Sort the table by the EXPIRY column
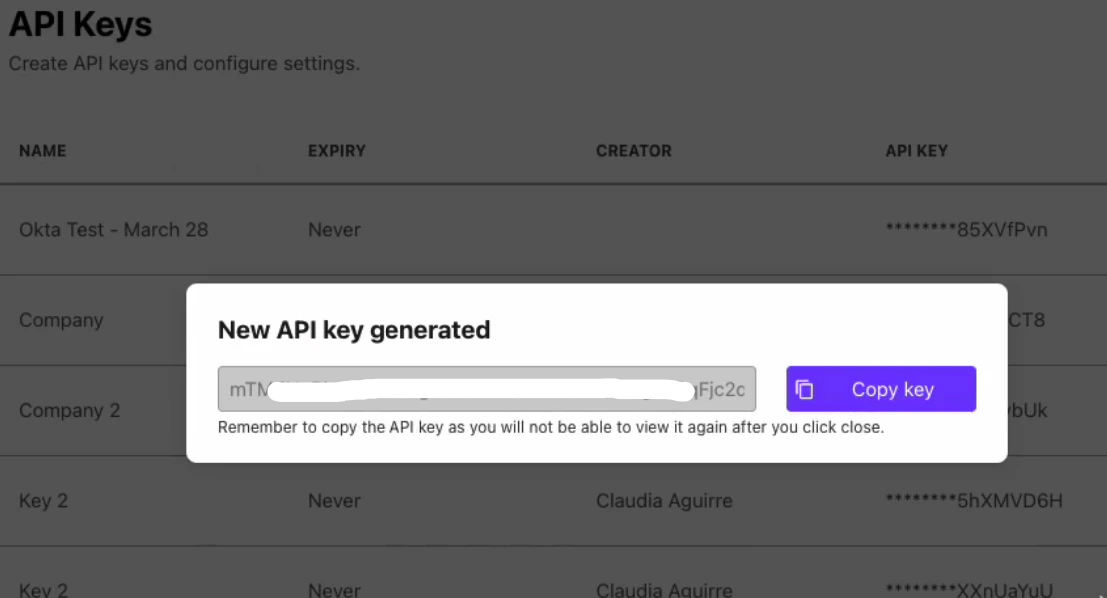Image resolution: width=1107 pixels, height=598 pixels. [x=336, y=151]
